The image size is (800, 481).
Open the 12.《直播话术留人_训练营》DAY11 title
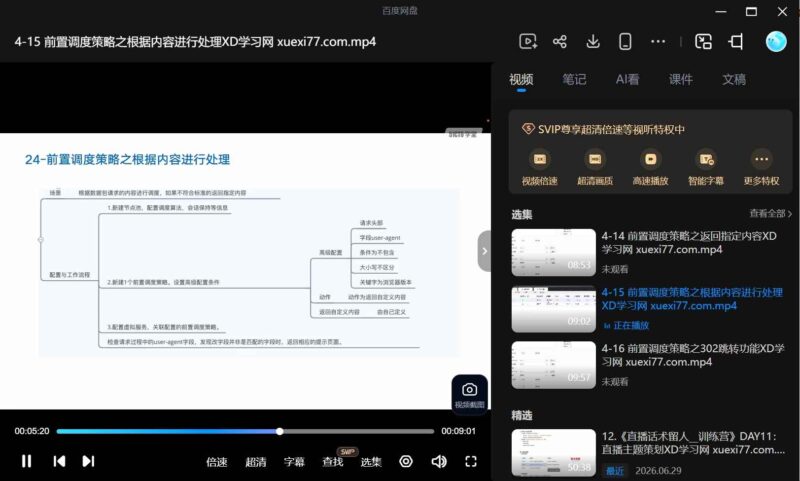click(x=693, y=443)
